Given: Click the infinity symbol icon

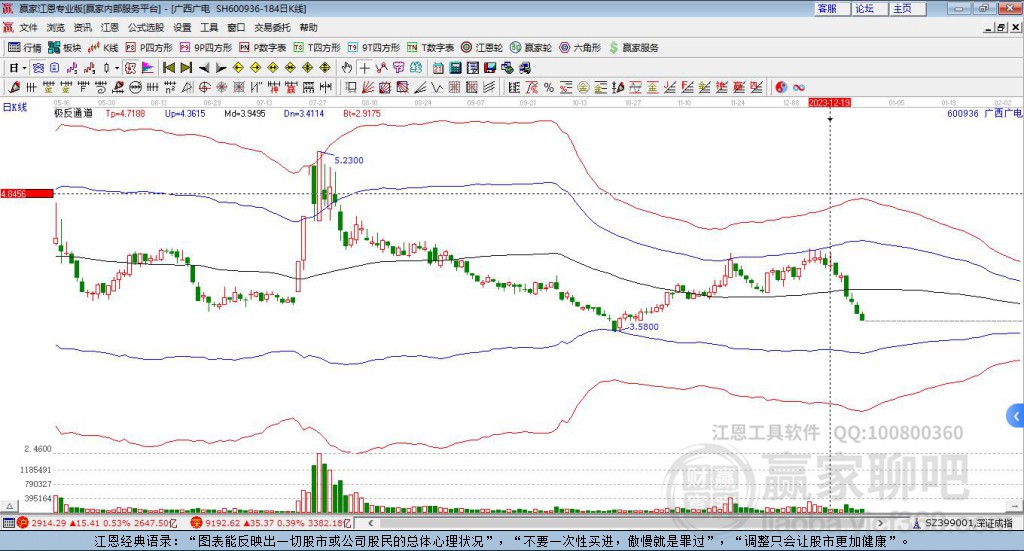Looking at the screenshot, I should (799, 87).
